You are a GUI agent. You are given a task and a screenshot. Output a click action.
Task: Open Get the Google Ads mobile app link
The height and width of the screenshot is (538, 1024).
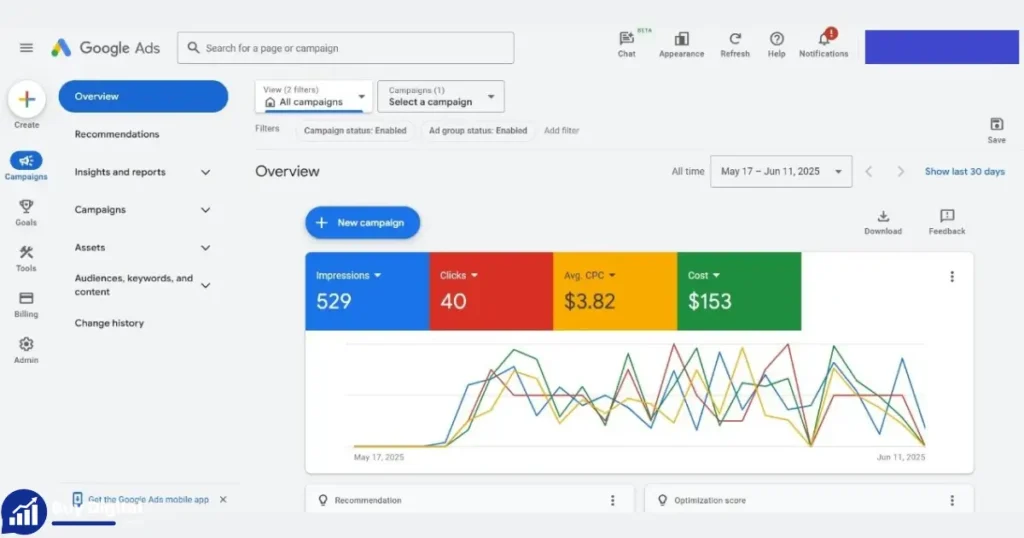148,499
